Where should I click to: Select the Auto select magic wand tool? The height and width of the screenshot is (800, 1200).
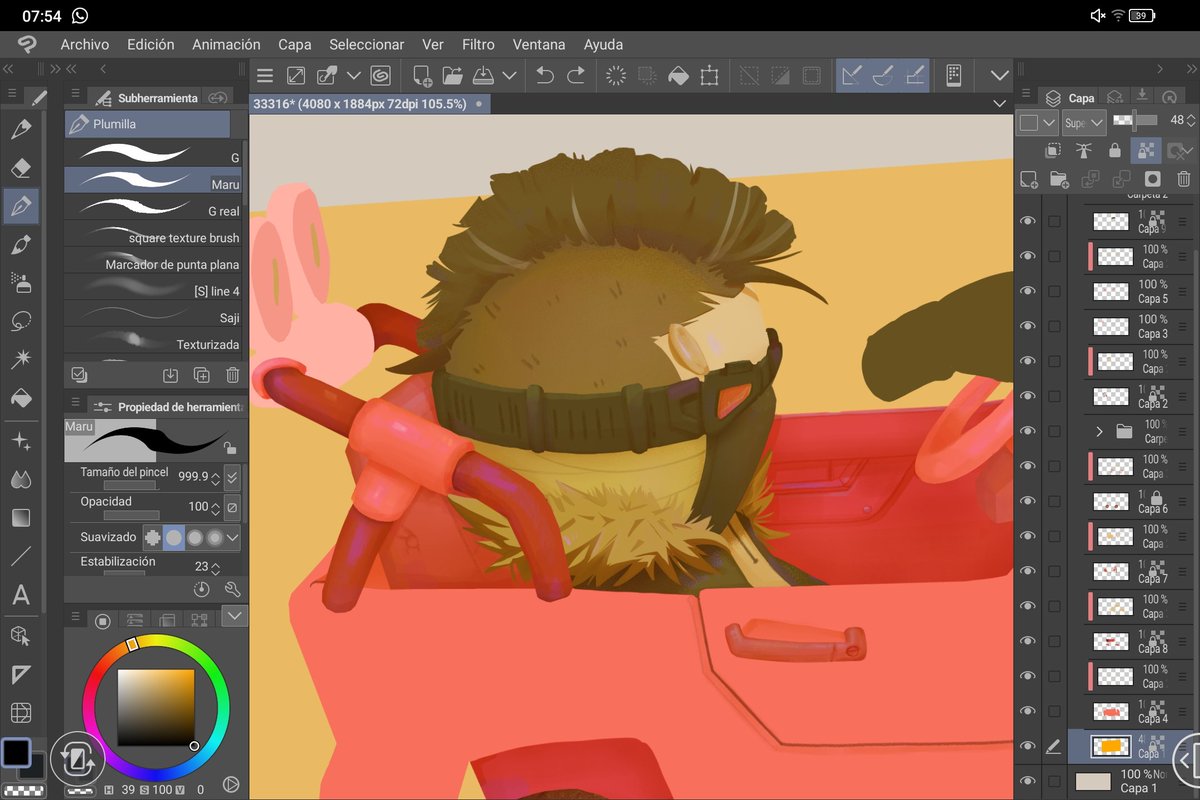click(x=21, y=360)
